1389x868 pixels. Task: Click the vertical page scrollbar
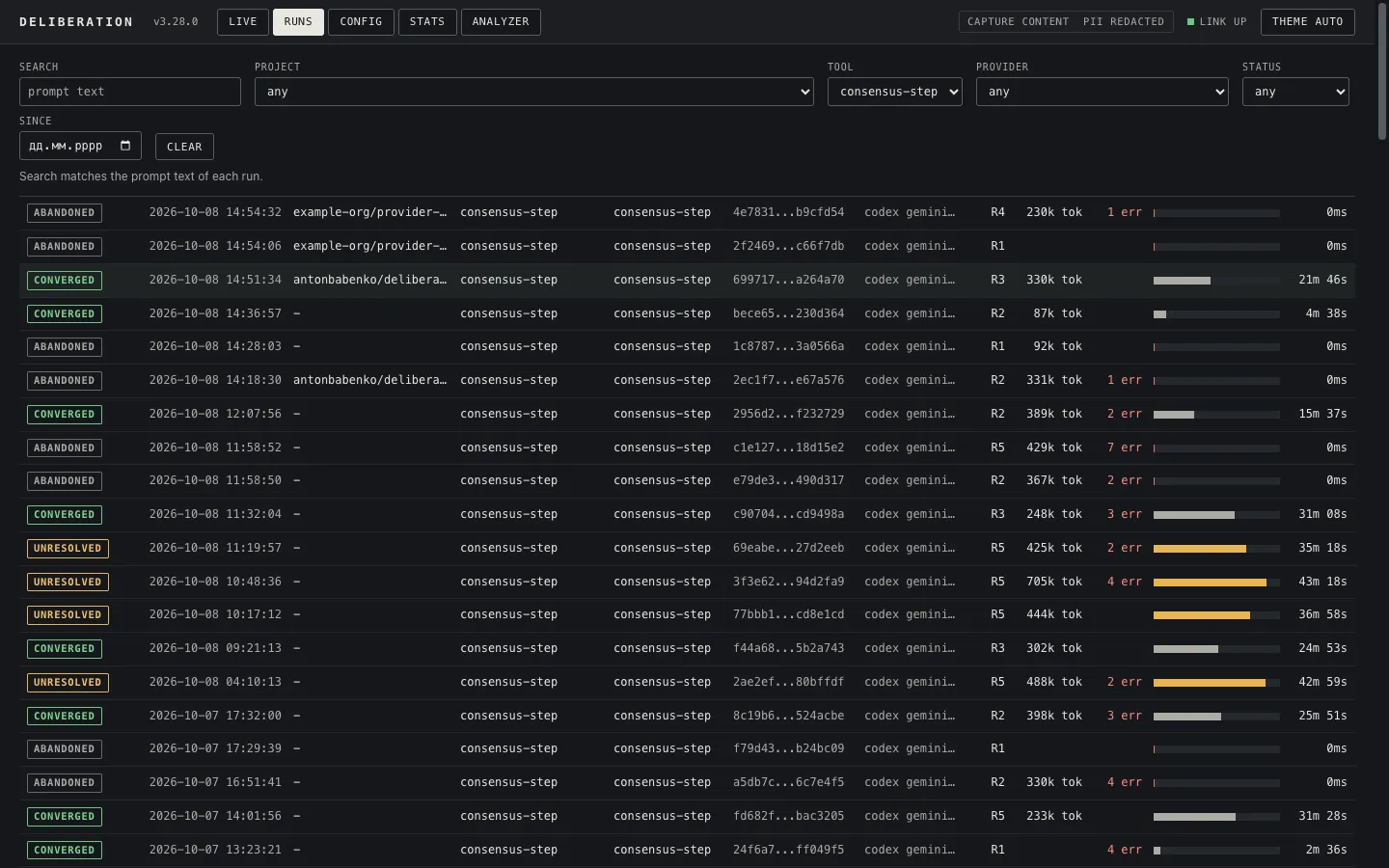1382,72
